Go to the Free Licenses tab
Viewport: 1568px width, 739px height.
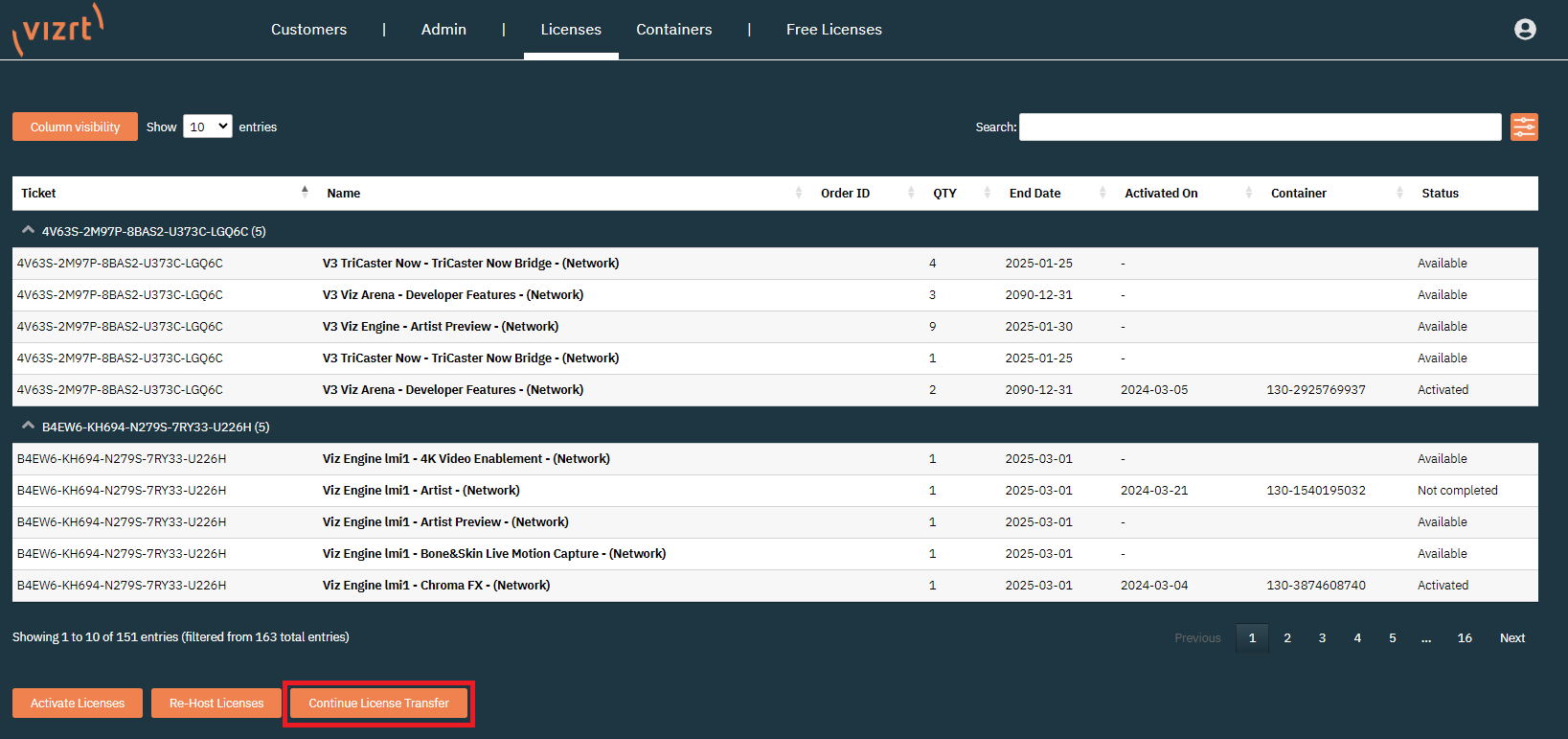(833, 30)
